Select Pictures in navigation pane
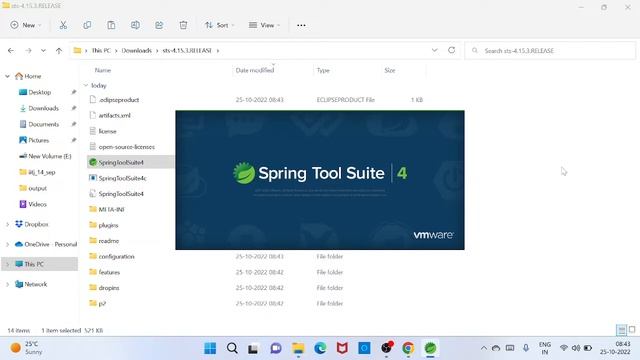 (38, 140)
